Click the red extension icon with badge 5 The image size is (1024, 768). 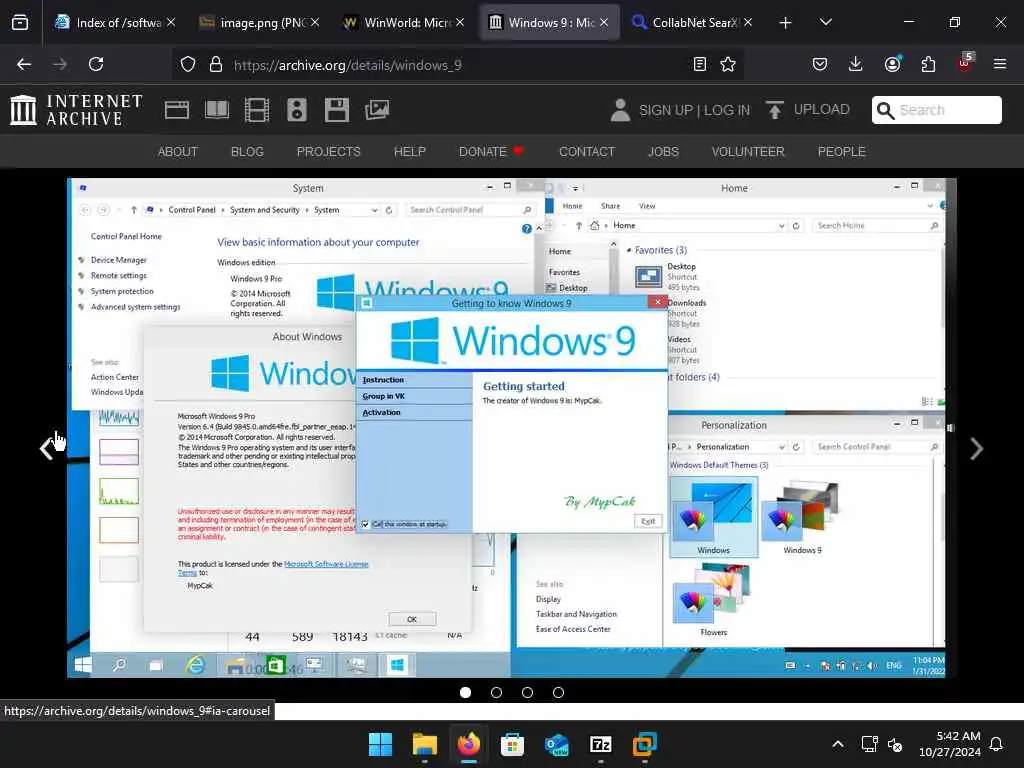(x=965, y=63)
